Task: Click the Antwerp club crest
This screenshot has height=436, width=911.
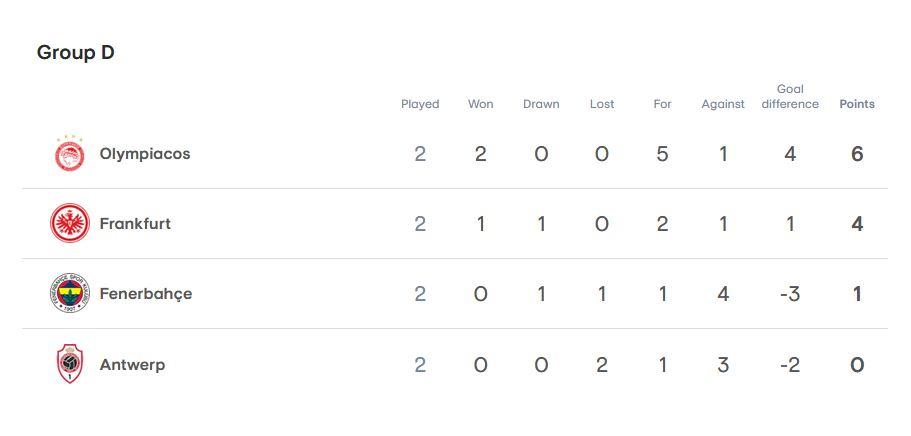Action: pos(70,364)
